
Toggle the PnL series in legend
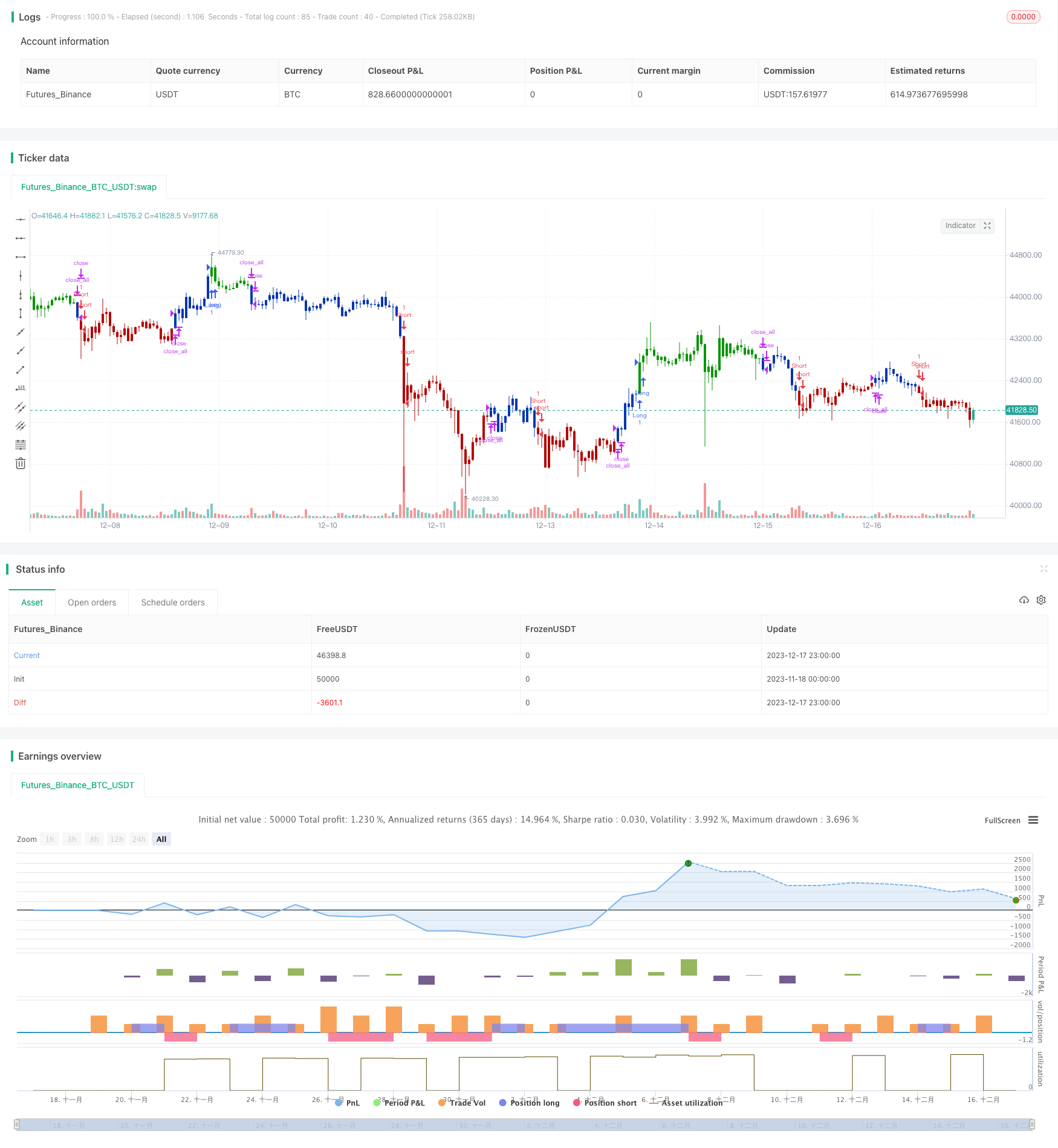[348, 1103]
